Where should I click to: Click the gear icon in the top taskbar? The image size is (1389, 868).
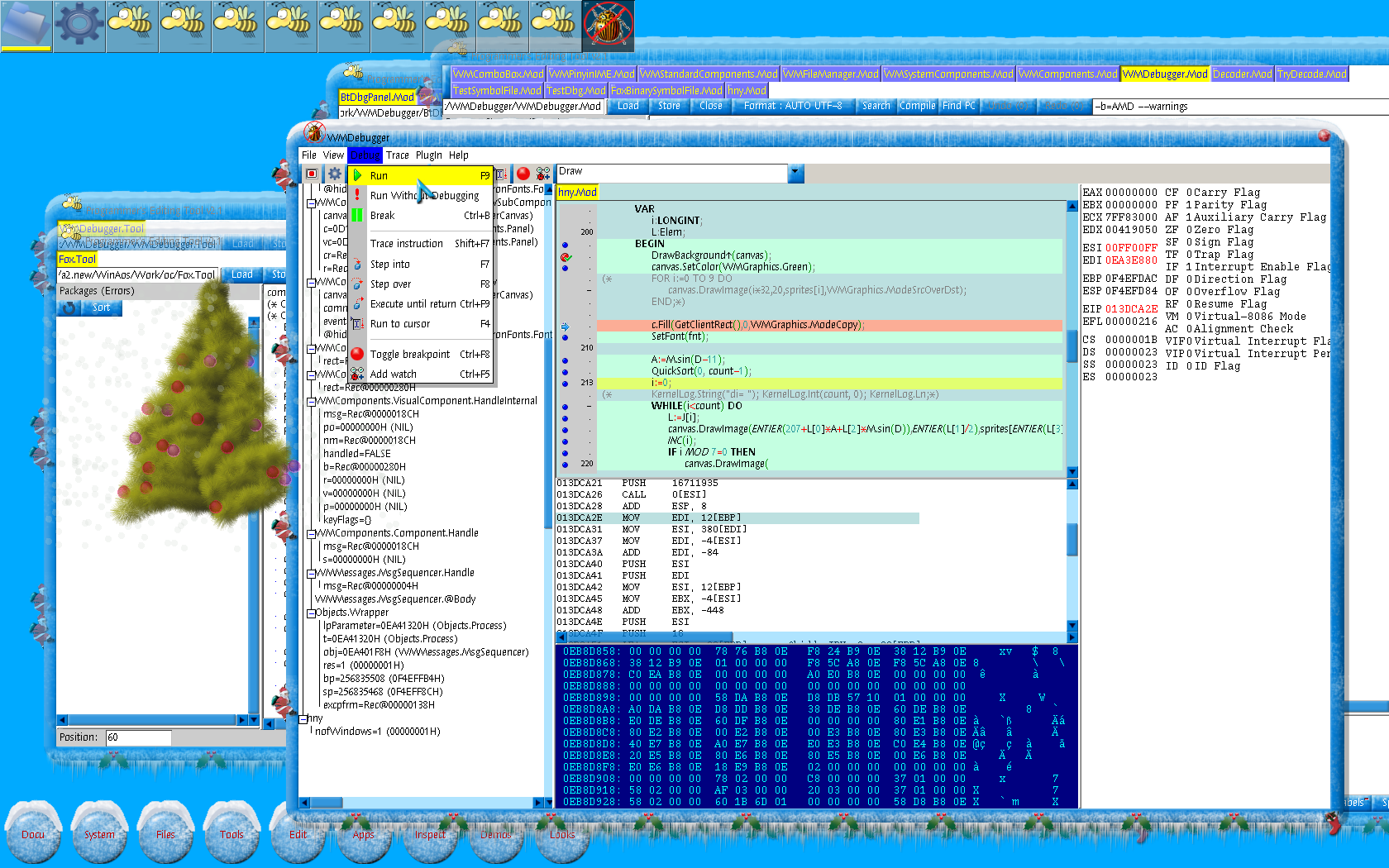(x=79, y=25)
